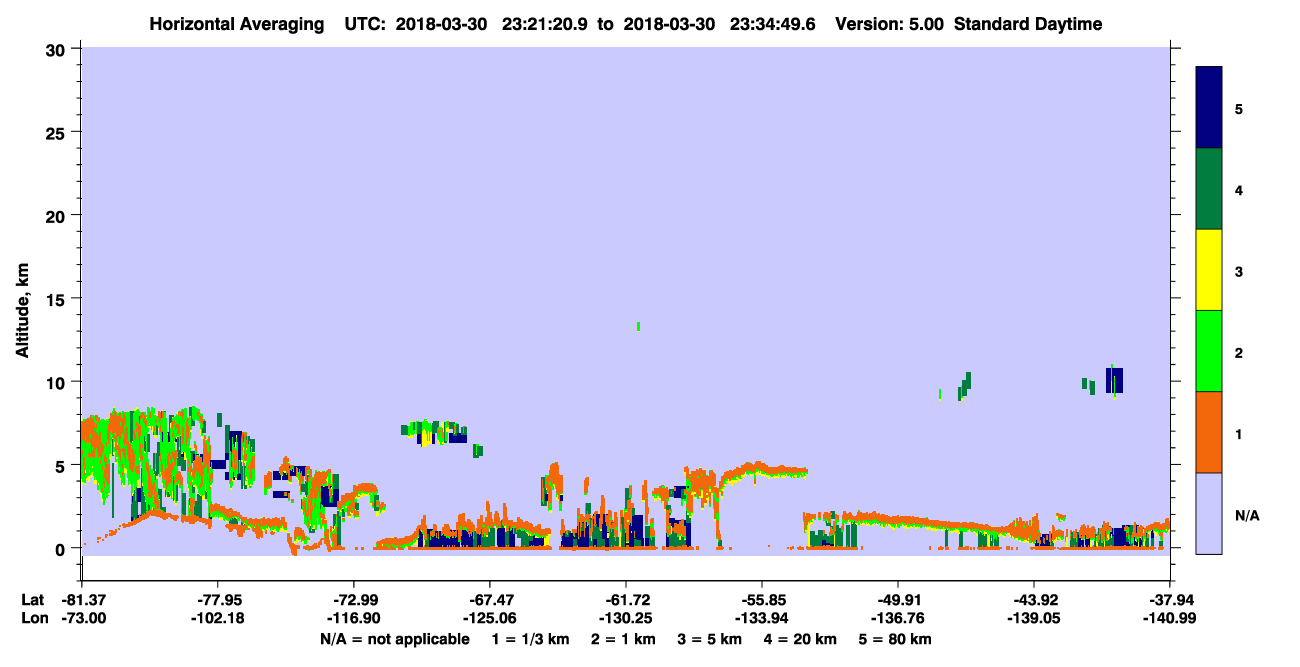Click the y-axis tick label 20

pyautogui.click(x=58, y=215)
